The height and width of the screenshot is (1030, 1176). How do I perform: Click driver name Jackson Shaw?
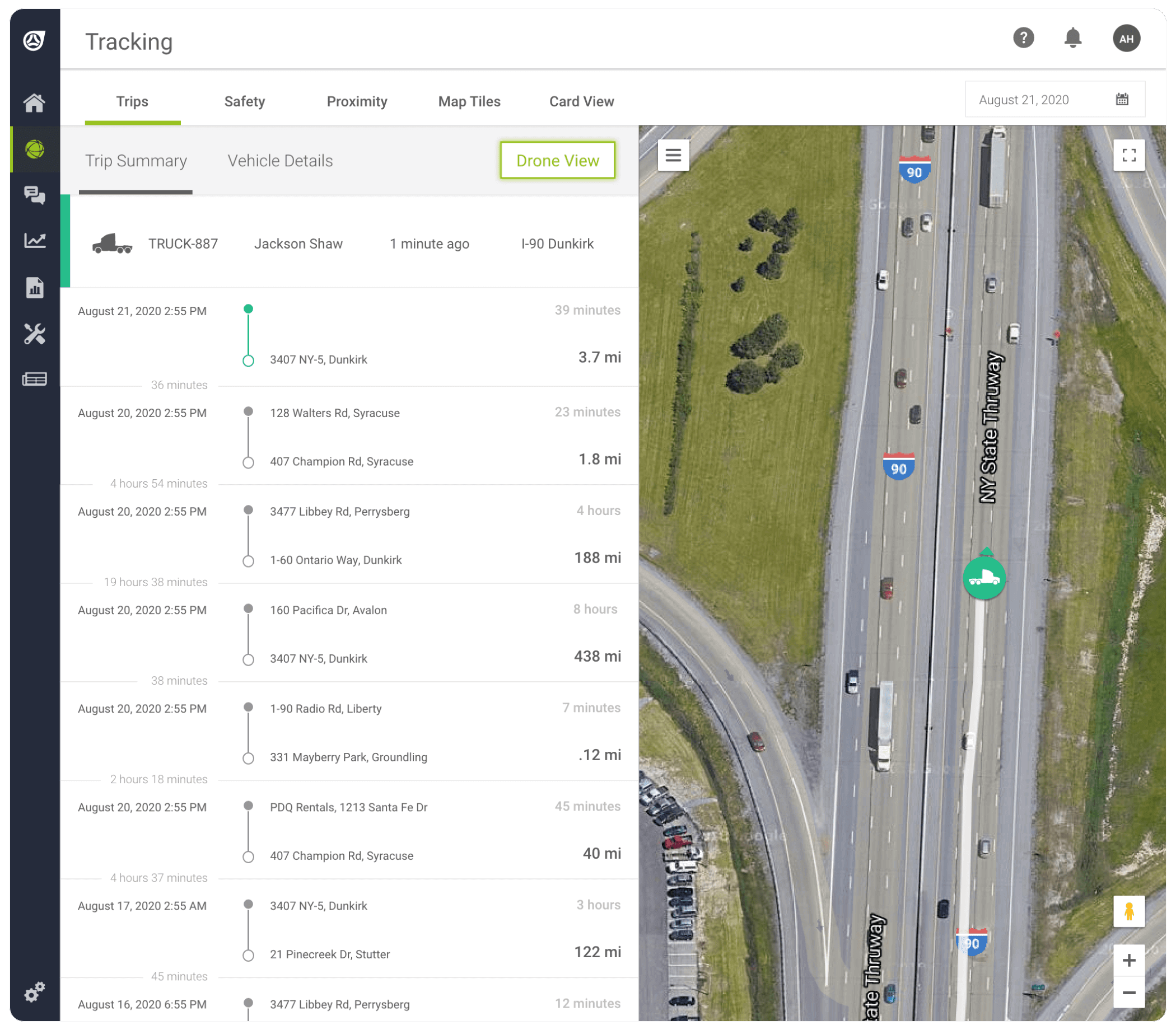(298, 244)
